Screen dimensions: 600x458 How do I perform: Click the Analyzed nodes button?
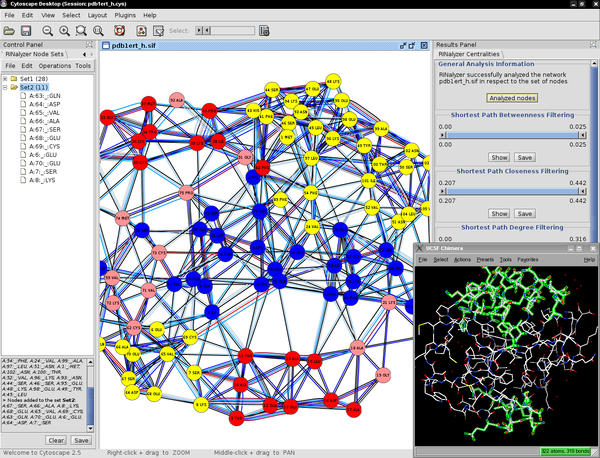(512, 97)
